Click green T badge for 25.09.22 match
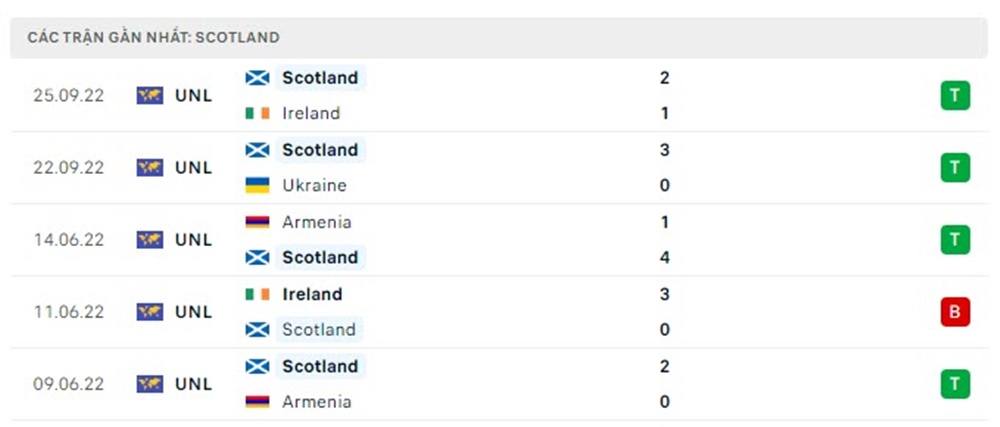This screenshot has height=427, width=1000. click(x=955, y=96)
